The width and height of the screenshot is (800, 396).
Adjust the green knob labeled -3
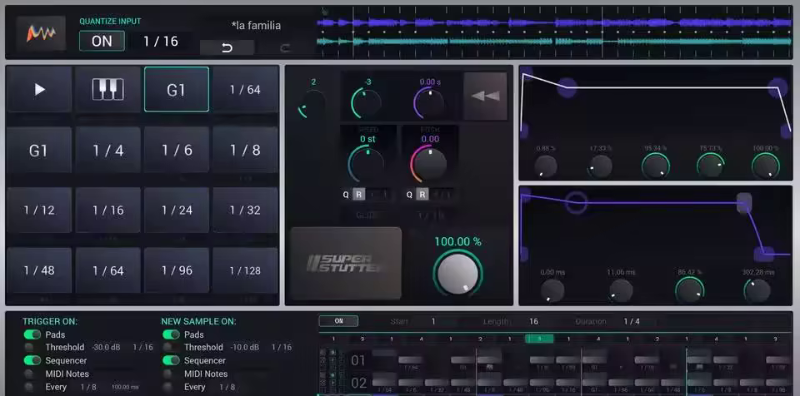pyautogui.click(x=366, y=103)
